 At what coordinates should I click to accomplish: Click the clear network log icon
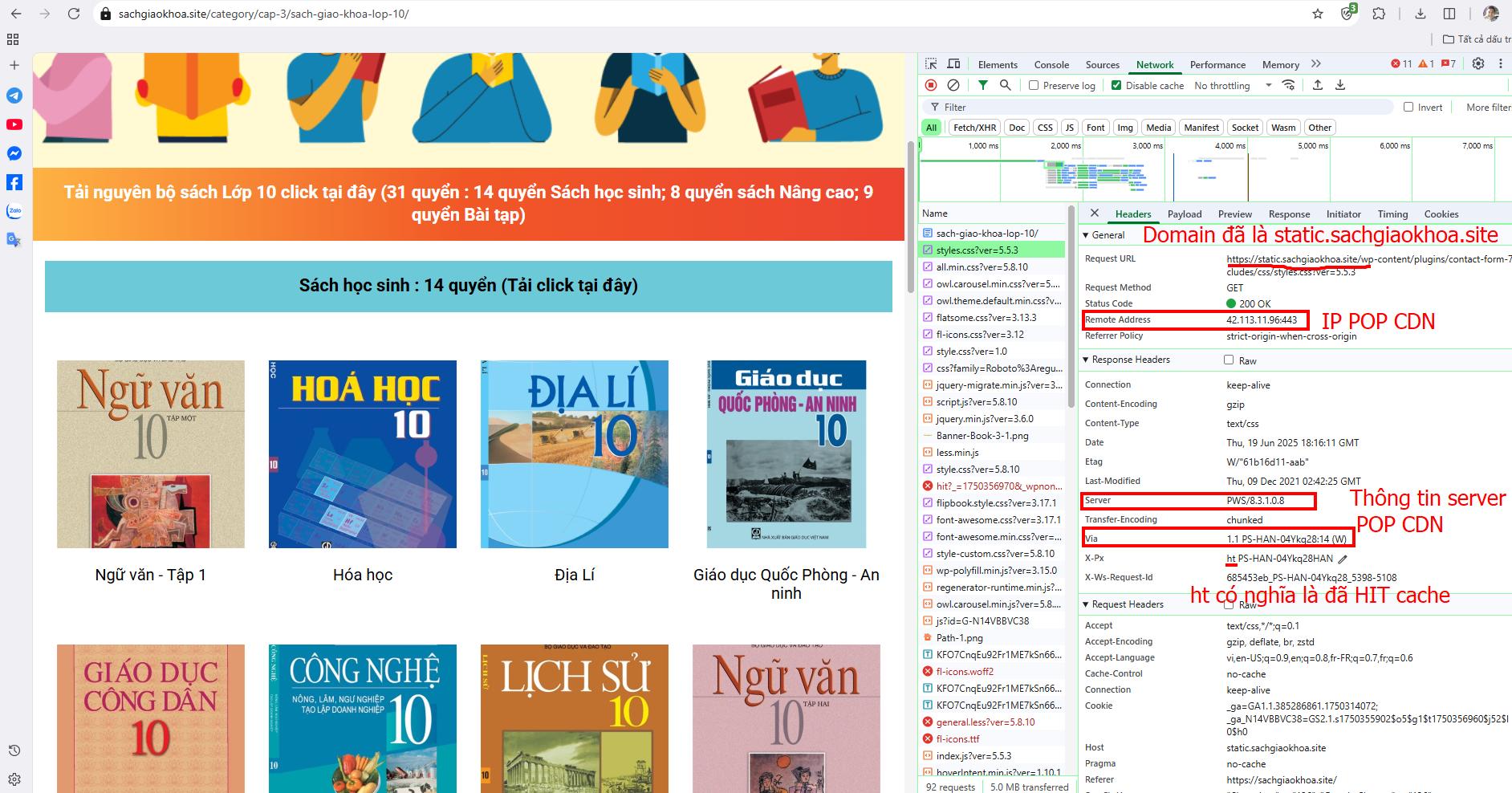tap(953, 85)
